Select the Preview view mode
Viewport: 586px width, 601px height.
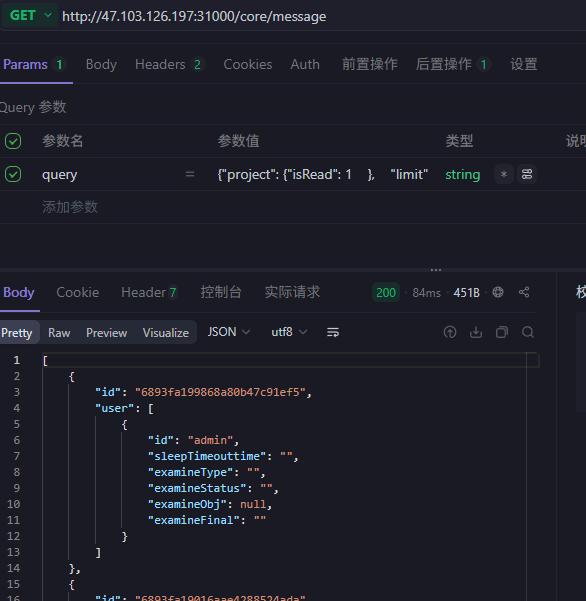[x=106, y=332]
